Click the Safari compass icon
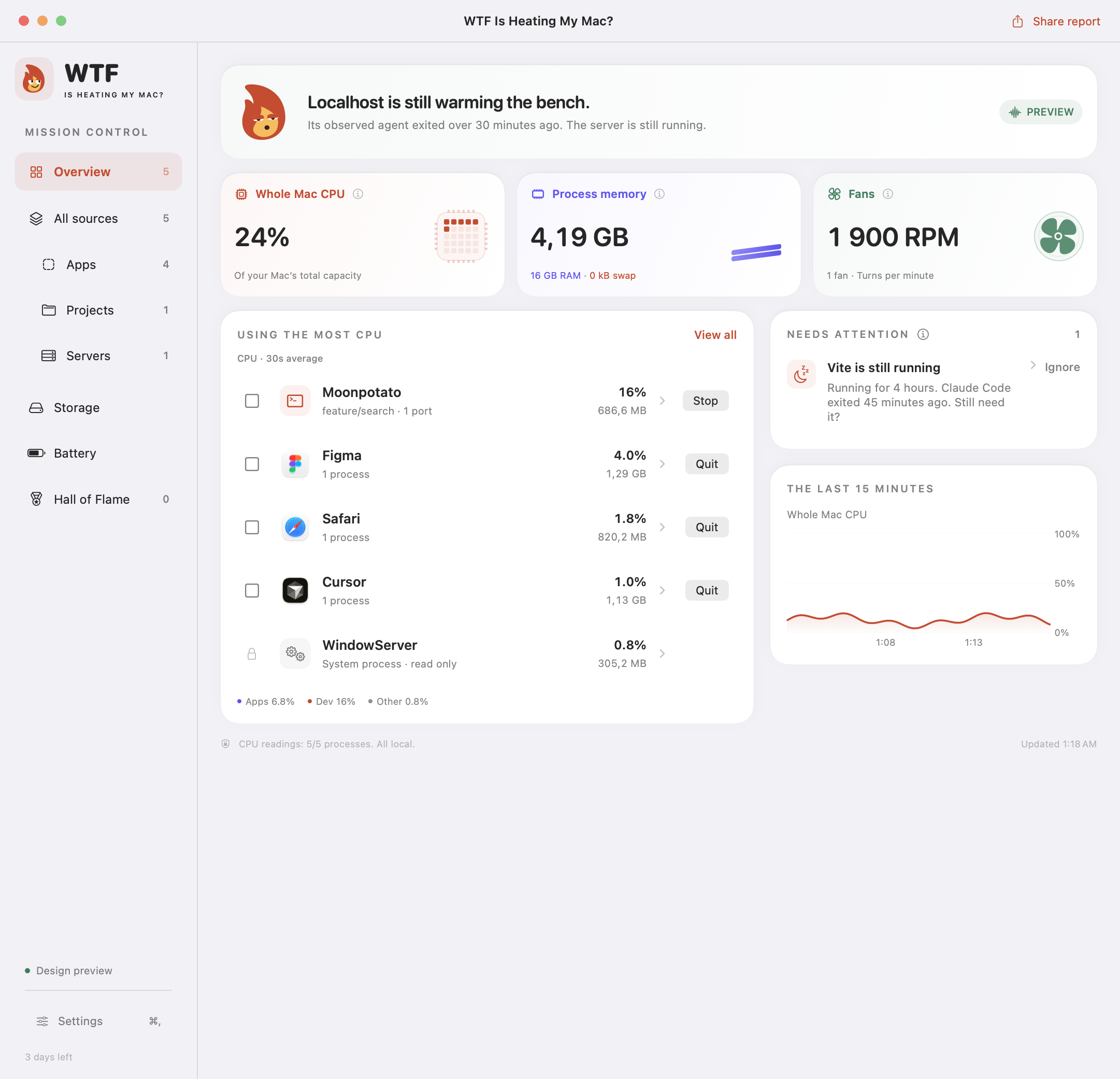This screenshot has height=1079, width=1120. click(295, 527)
